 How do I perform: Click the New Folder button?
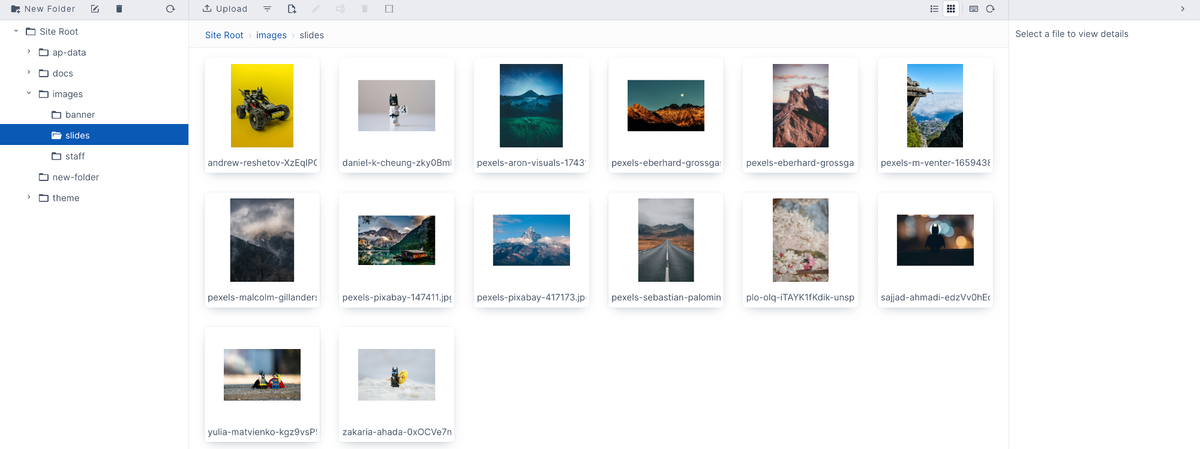coord(43,9)
